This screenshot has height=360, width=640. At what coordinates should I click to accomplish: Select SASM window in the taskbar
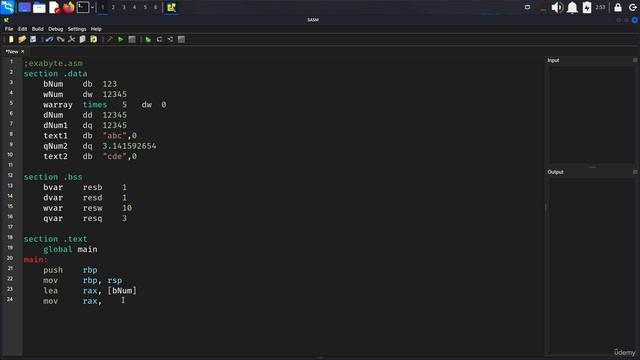pos(171,7)
